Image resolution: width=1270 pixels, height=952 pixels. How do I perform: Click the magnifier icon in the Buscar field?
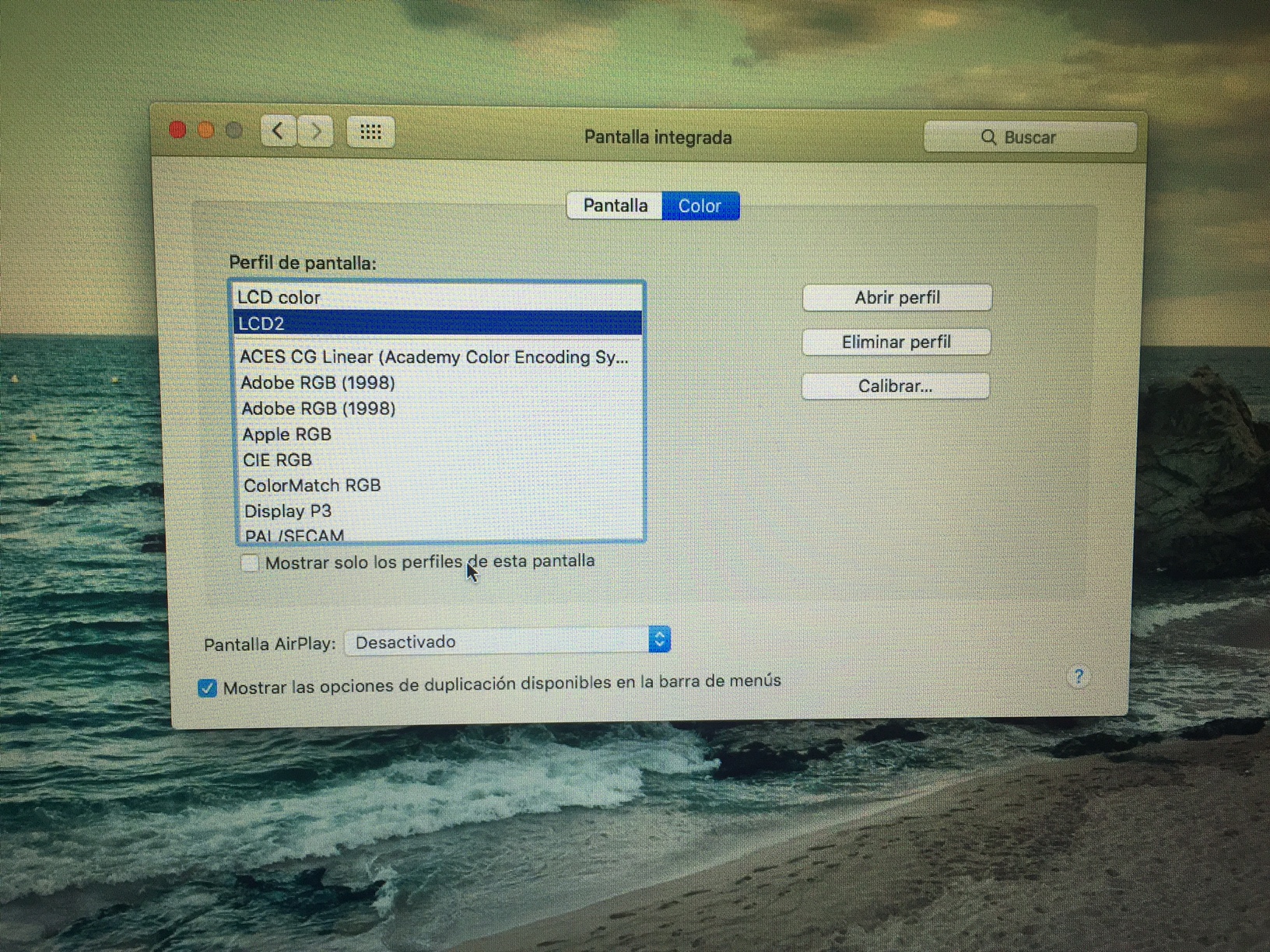(x=988, y=138)
